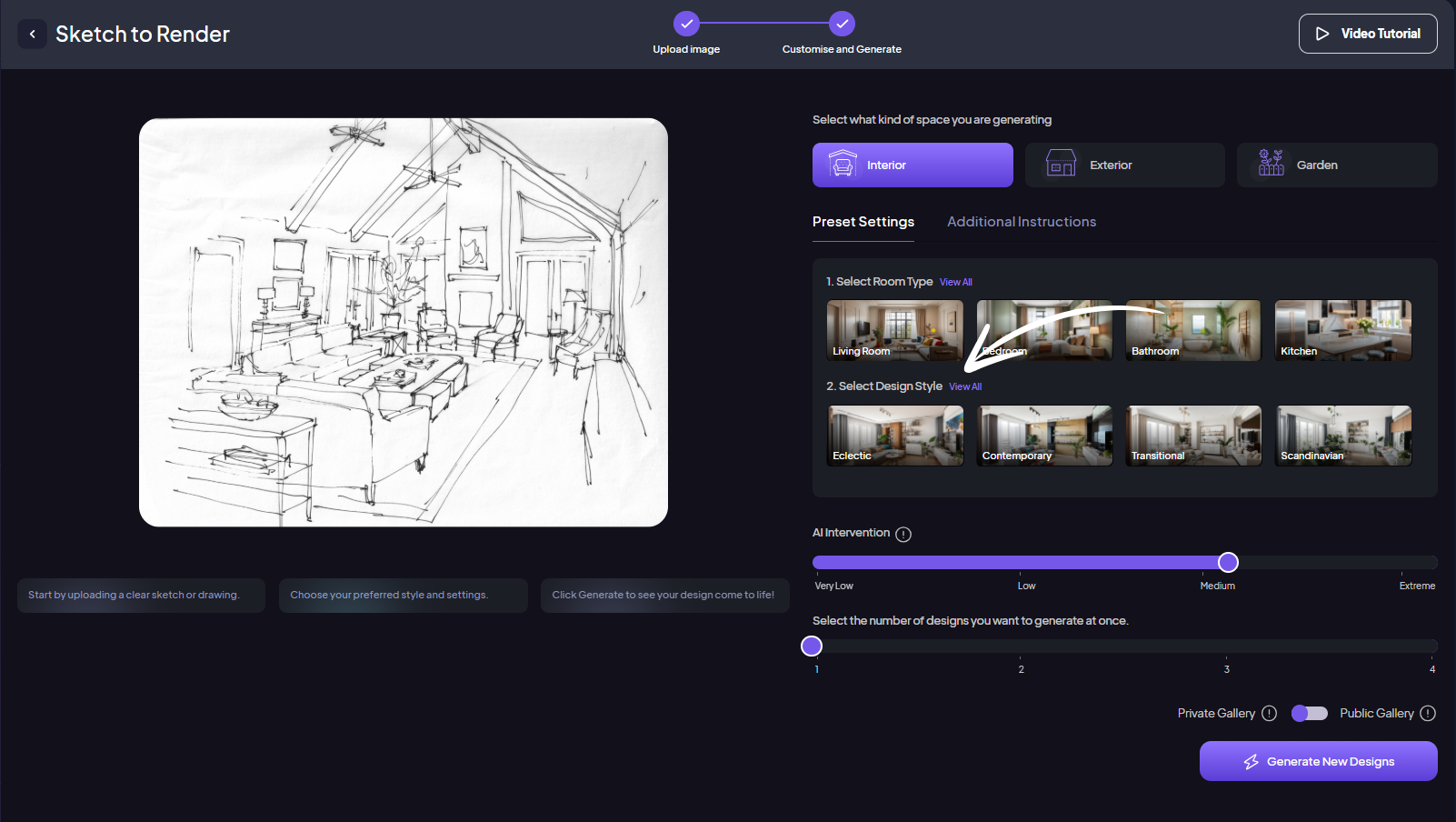Viewport: 1456px width, 822px height.
Task: Select the Garden space type
Action: [1336, 165]
